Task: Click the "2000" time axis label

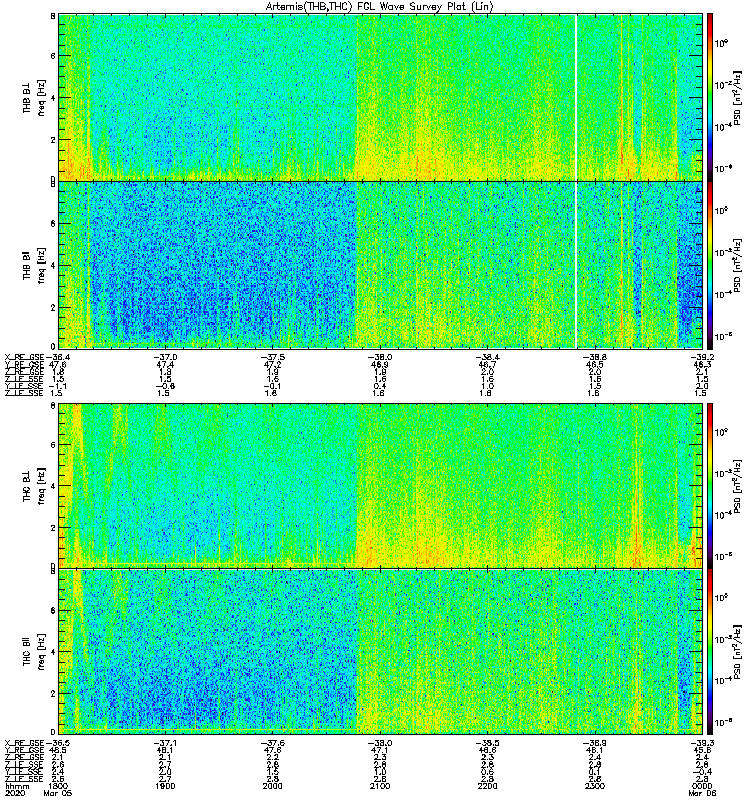Action: 273,786
